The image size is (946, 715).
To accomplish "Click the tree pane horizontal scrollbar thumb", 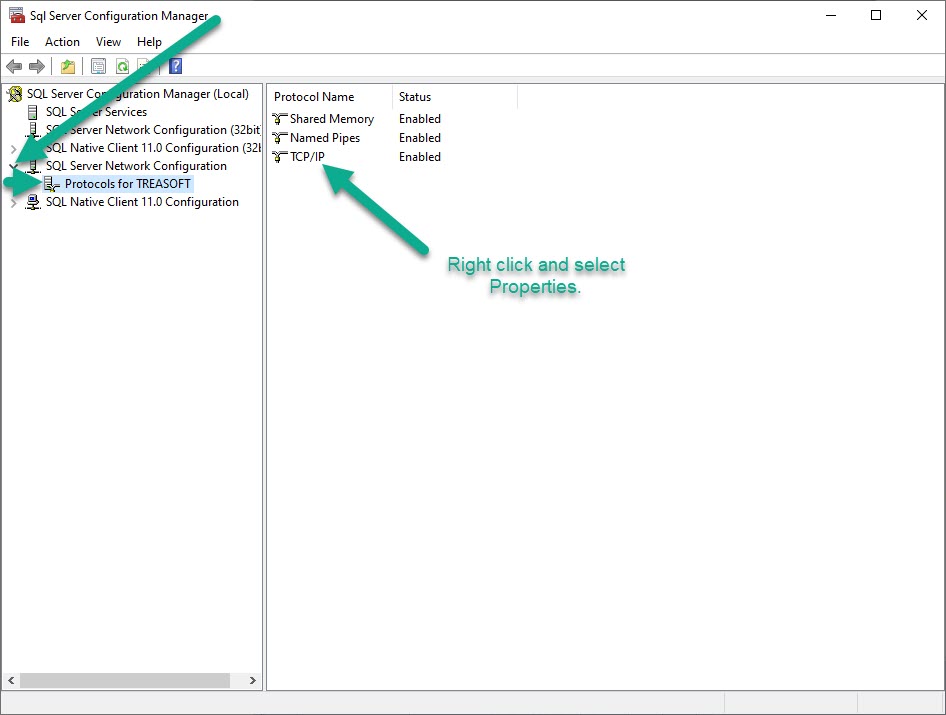I will click(x=125, y=680).
